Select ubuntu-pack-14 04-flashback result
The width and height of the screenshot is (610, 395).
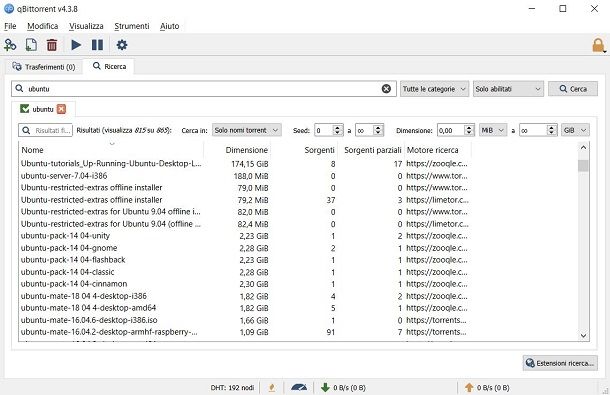coord(245,260)
